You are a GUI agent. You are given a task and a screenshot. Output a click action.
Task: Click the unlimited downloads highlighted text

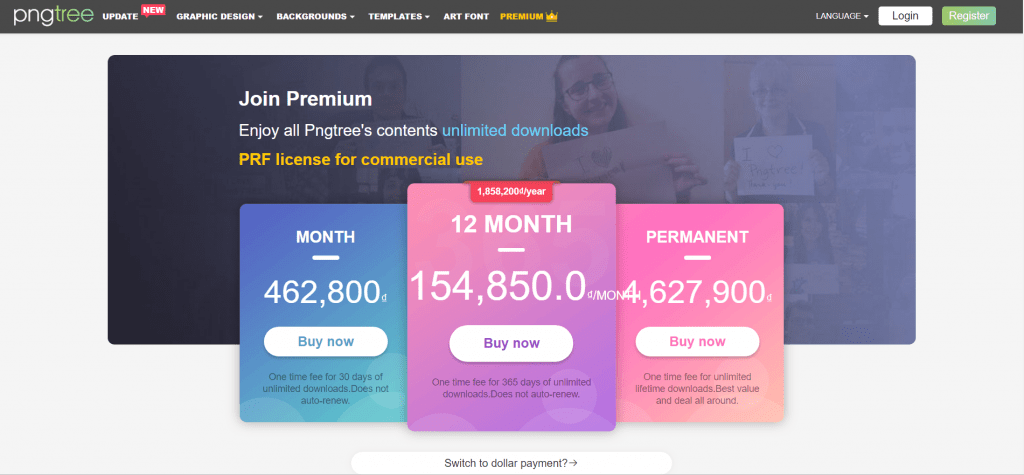(x=515, y=130)
